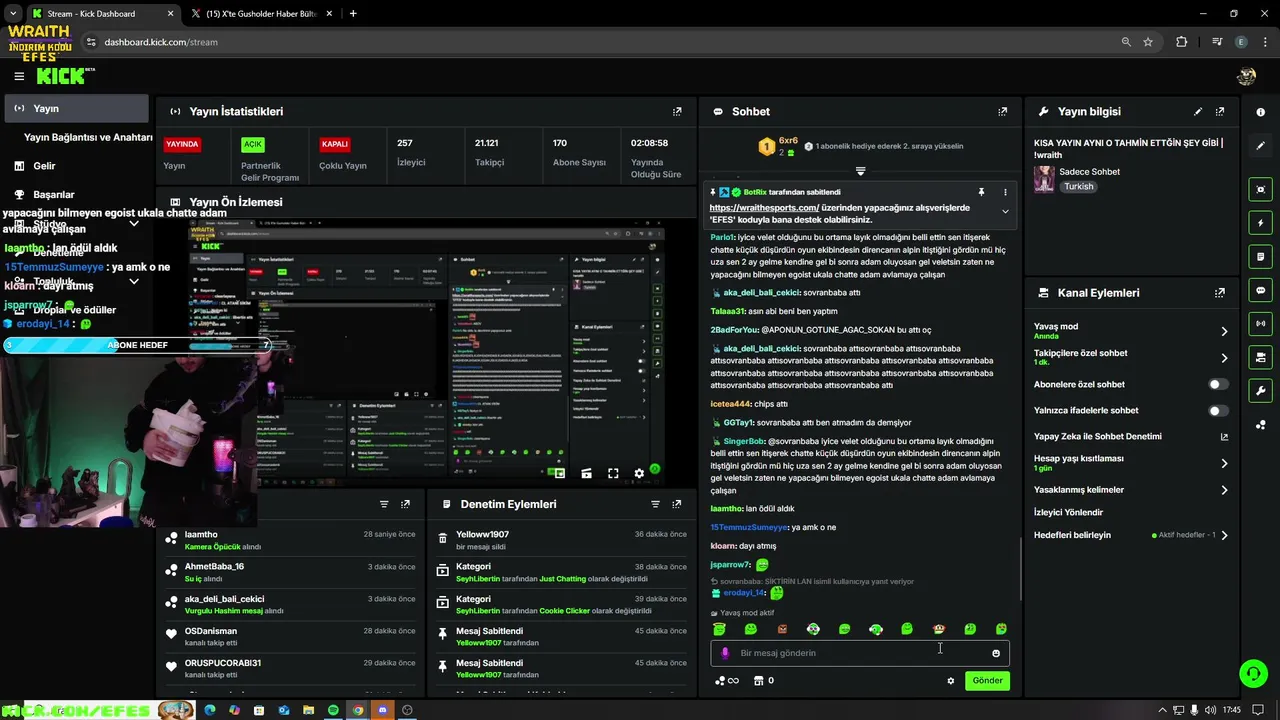The height and width of the screenshot is (720, 1280).
Task: Jump to latest chat messages arrow
Action: (860, 171)
